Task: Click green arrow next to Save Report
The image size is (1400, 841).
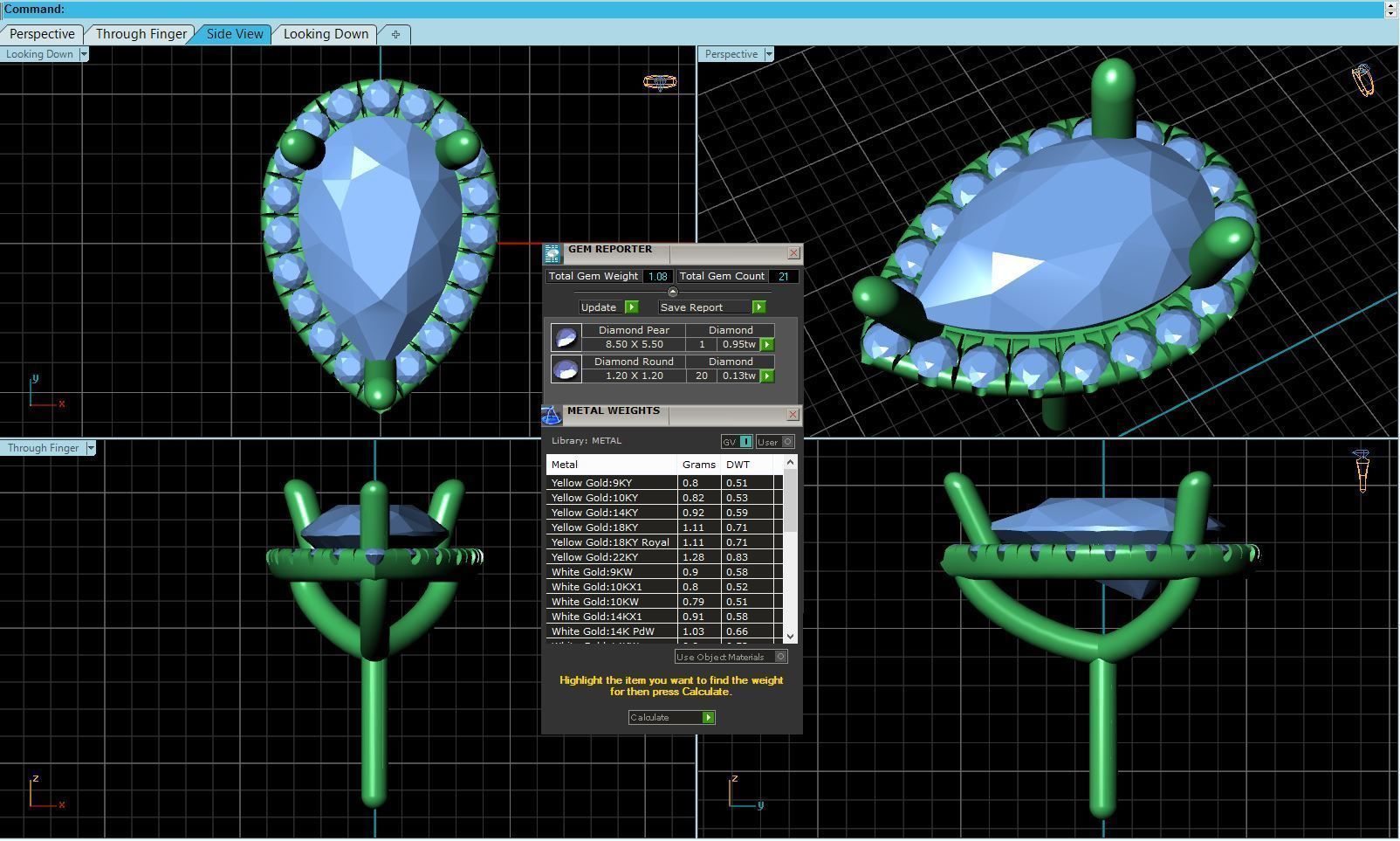Action: 759,307
